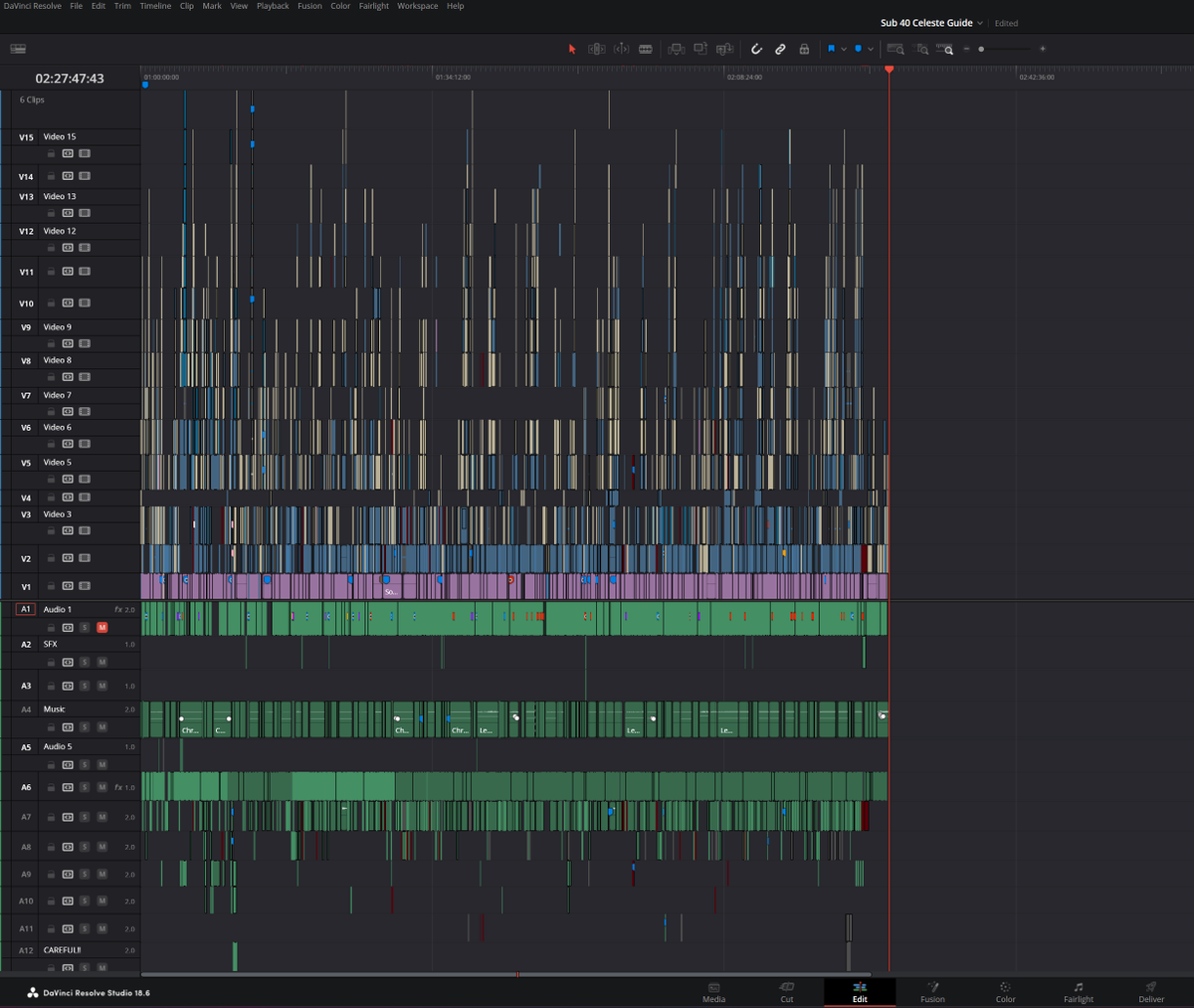Switch to the Deliver page
This screenshot has height=1008, width=1194.
pos(1151,992)
